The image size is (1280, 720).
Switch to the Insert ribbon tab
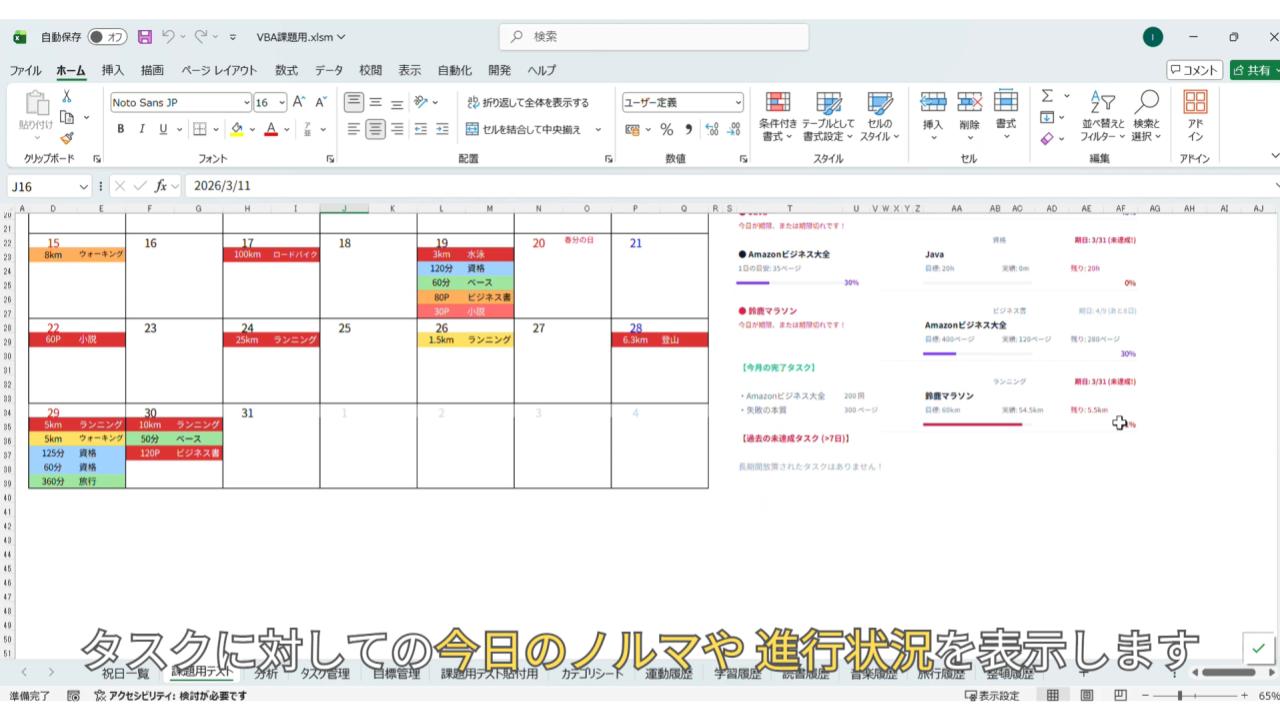(113, 70)
